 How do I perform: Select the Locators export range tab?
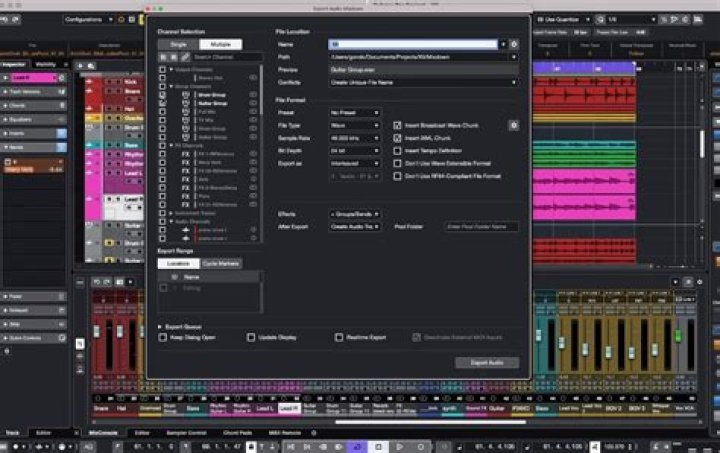tap(178, 263)
